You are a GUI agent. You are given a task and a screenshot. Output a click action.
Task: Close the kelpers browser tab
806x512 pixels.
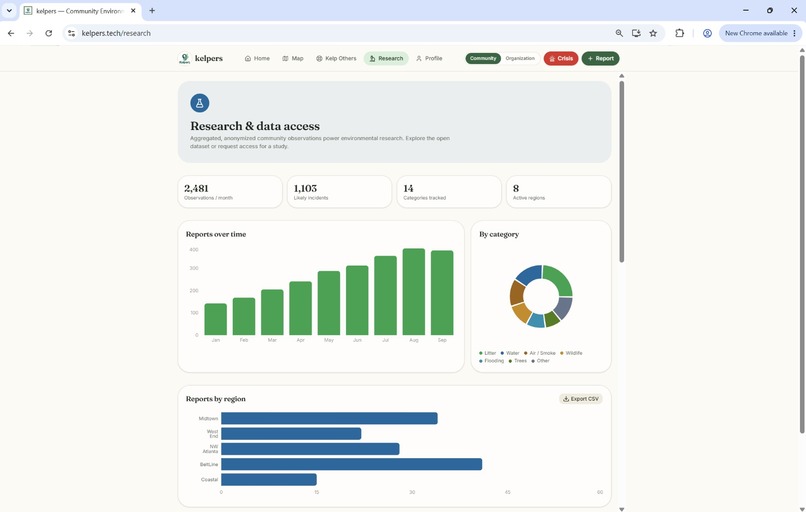[133, 10]
